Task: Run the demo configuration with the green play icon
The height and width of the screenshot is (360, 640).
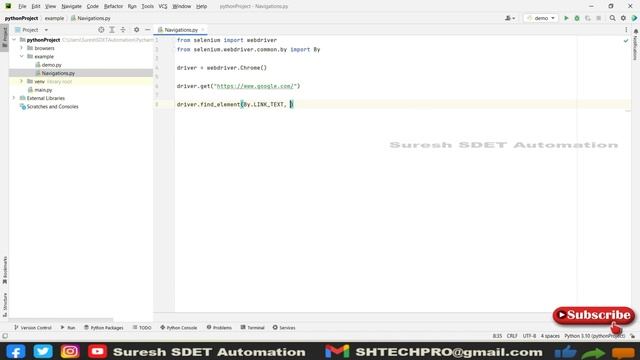Action: tap(566, 18)
